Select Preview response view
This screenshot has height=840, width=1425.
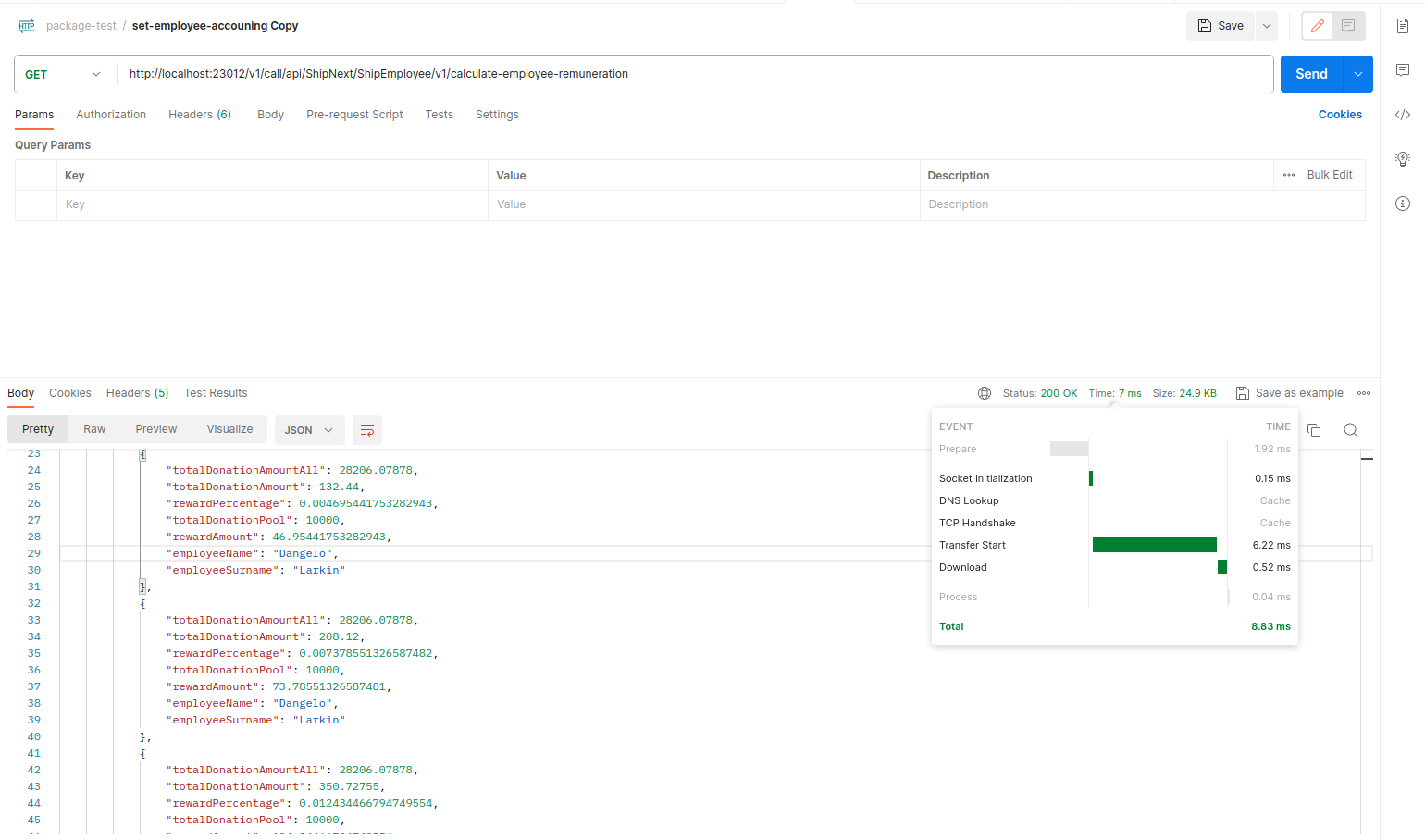[155, 429]
